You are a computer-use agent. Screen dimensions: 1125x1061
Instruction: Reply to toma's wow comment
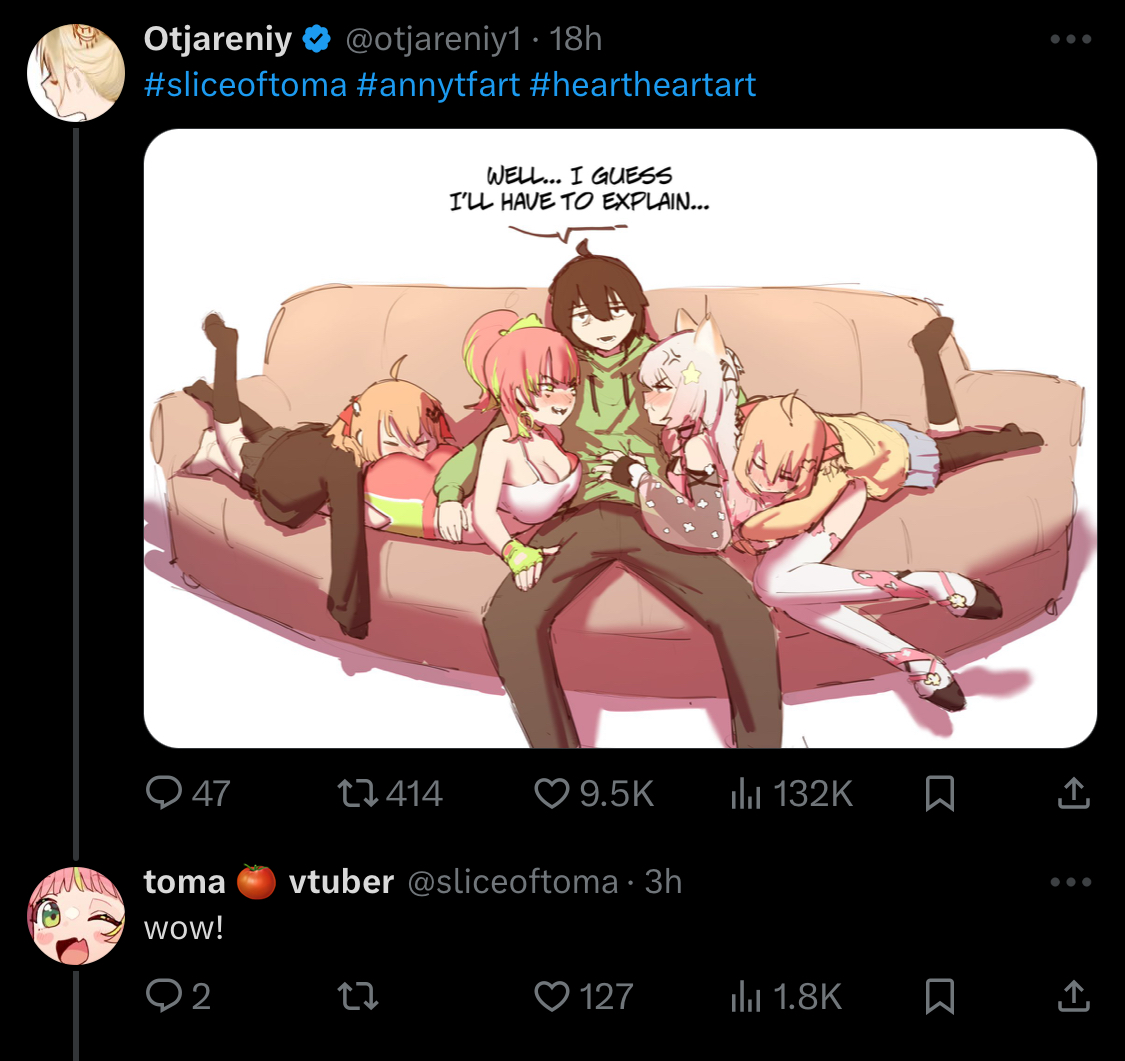tap(178, 996)
